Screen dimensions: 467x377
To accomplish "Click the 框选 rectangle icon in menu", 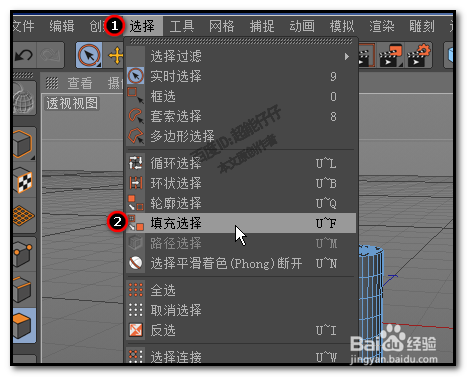I will point(136,96).
